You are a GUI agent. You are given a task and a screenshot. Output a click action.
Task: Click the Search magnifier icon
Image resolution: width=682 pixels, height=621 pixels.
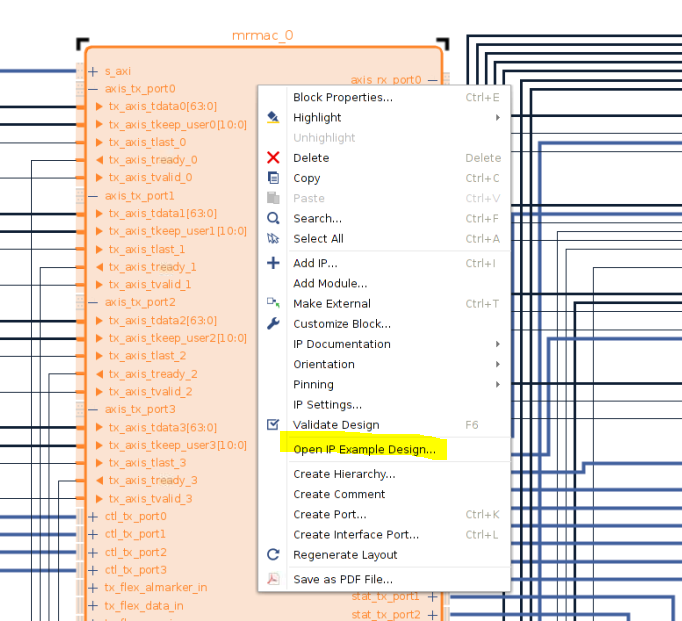pyautogui.click(x=273, y=218)
